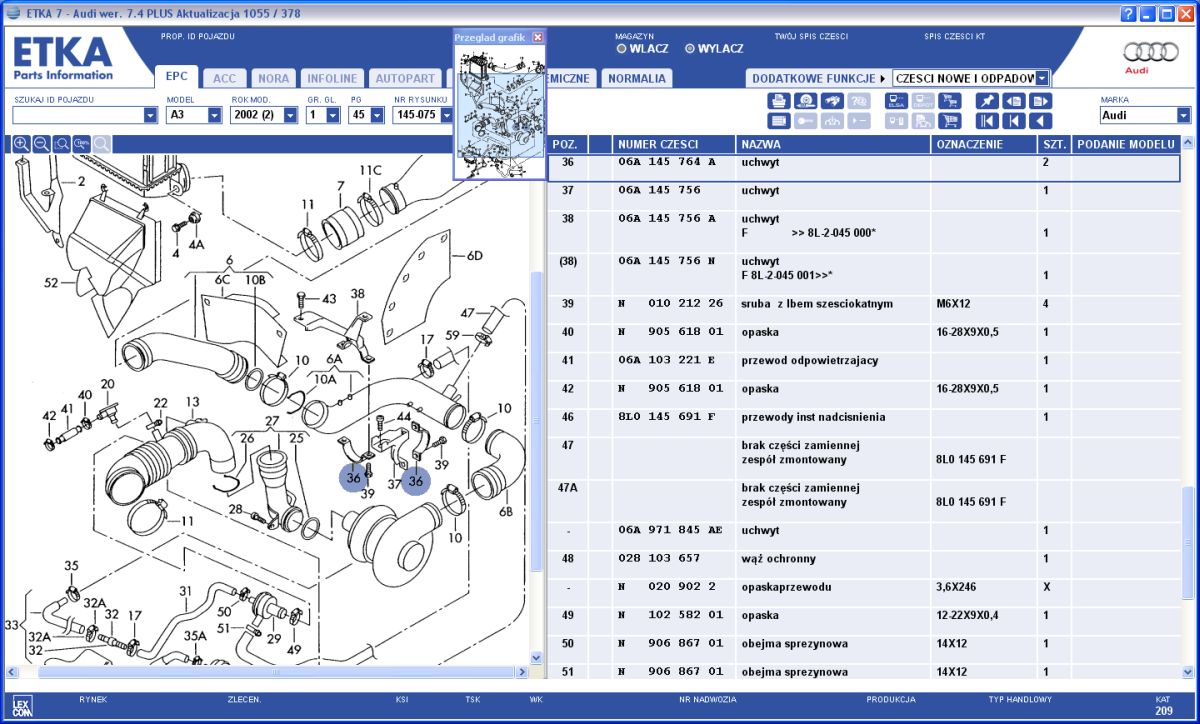
Task: Click the map/handshake toolbar icon
Action: point(832,101)
